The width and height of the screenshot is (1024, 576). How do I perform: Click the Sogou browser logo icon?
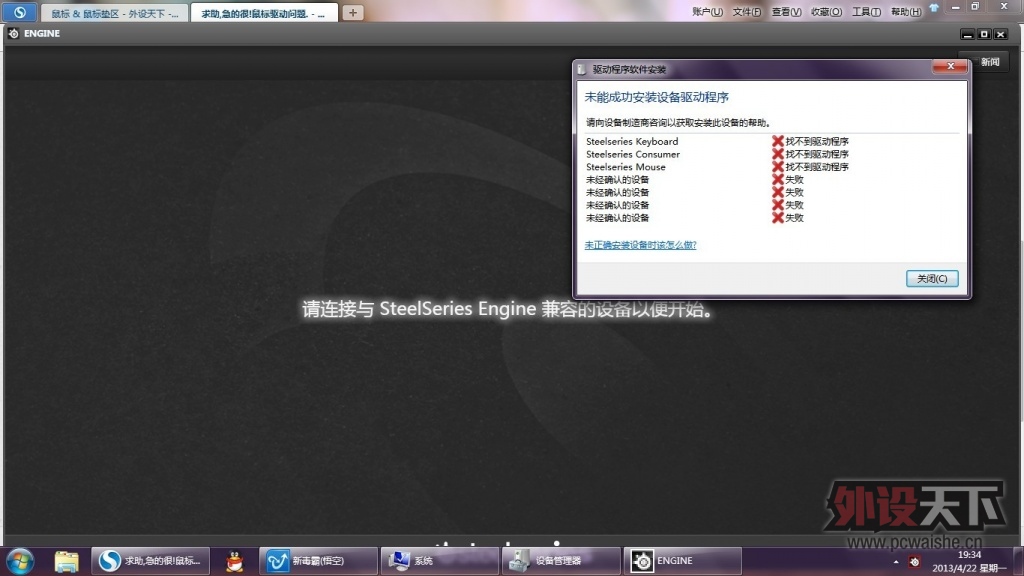20,12
